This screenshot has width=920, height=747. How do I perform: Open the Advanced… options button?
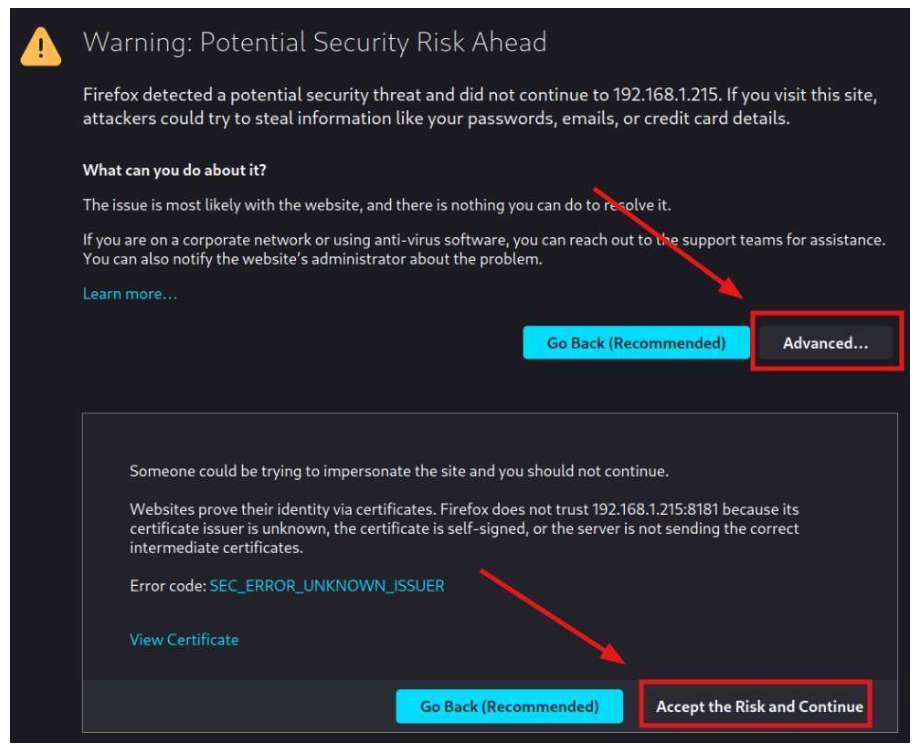tap(826, 343)
